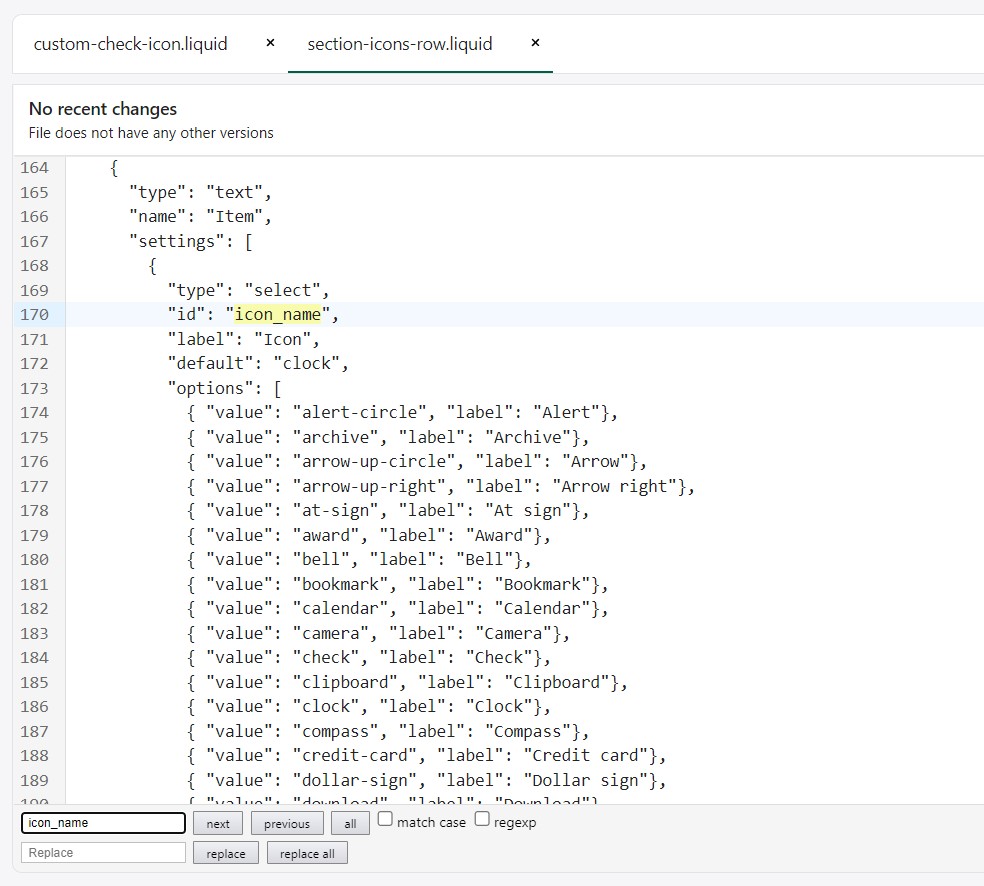The height and width of the screenshot is (886, 984).
Task: Click the file versions status message
Action: point(151,133)
